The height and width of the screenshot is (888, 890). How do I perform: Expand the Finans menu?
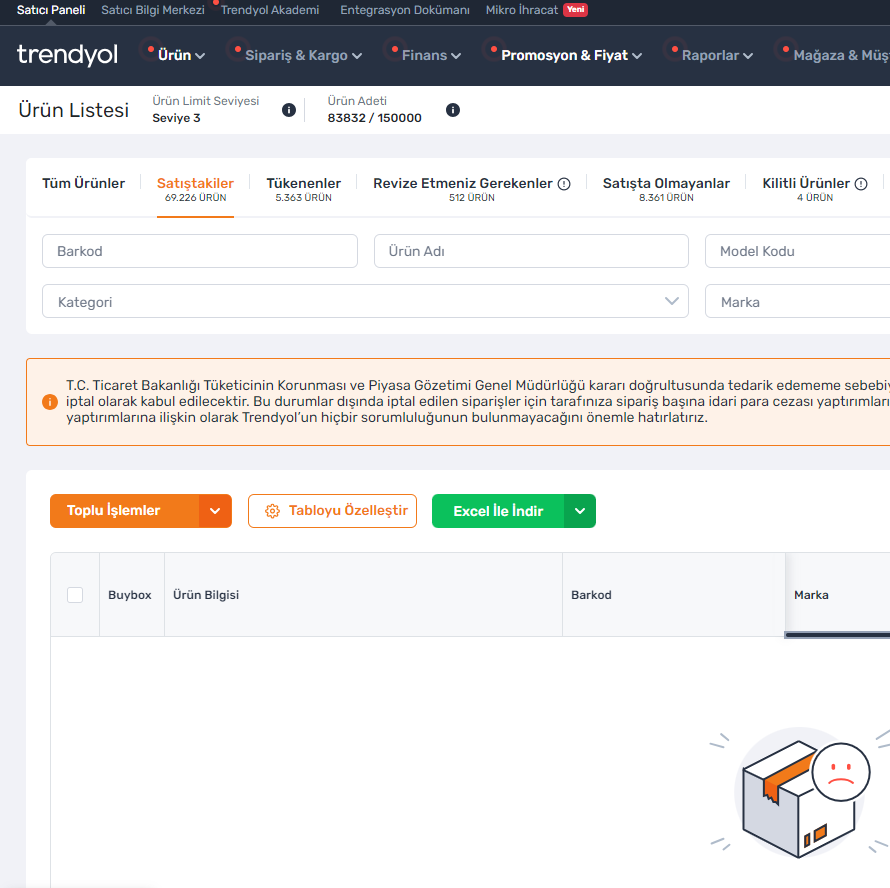click(x=431, y=55)
